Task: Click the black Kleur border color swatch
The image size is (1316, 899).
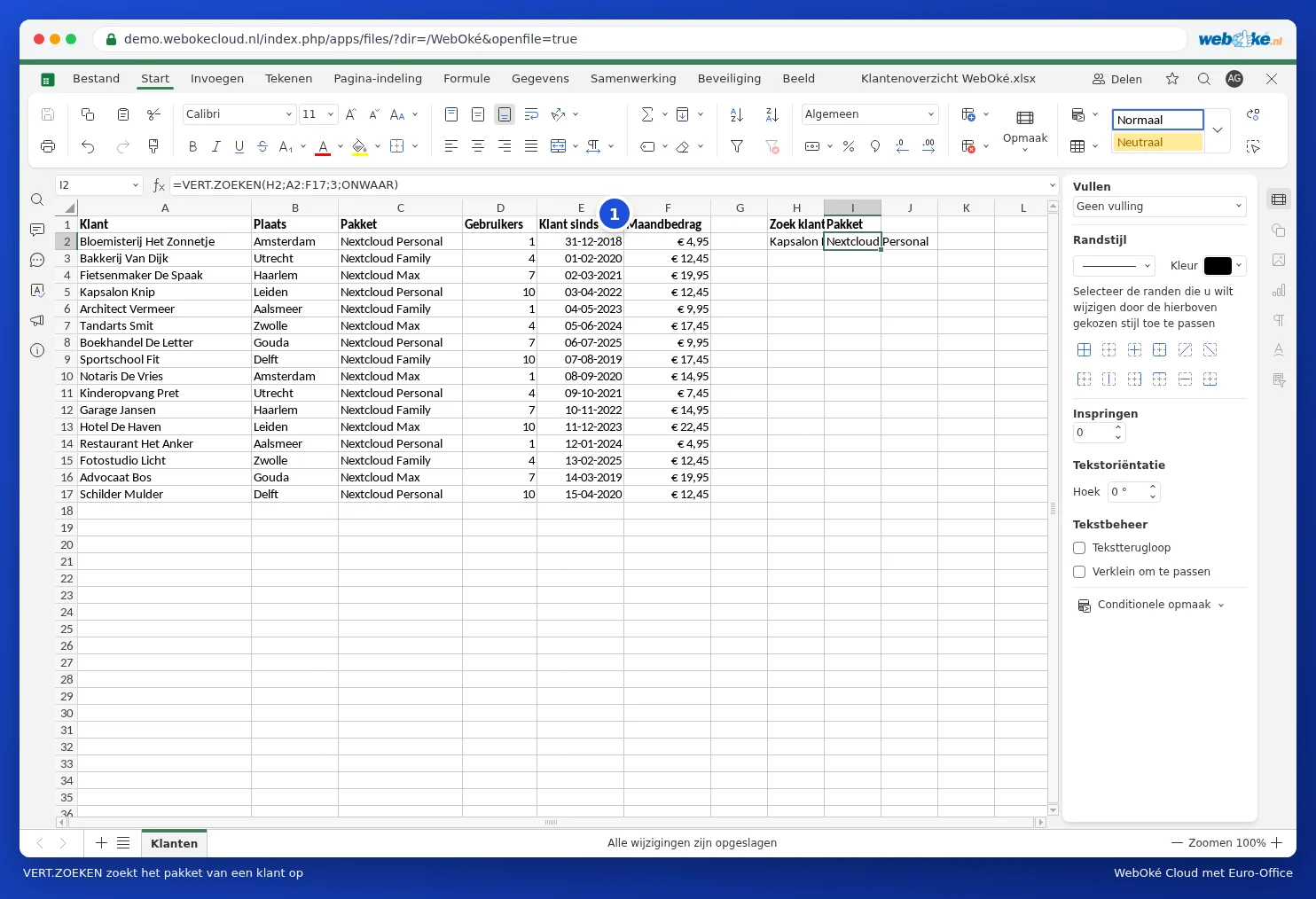Action: tap(1218, 266)
